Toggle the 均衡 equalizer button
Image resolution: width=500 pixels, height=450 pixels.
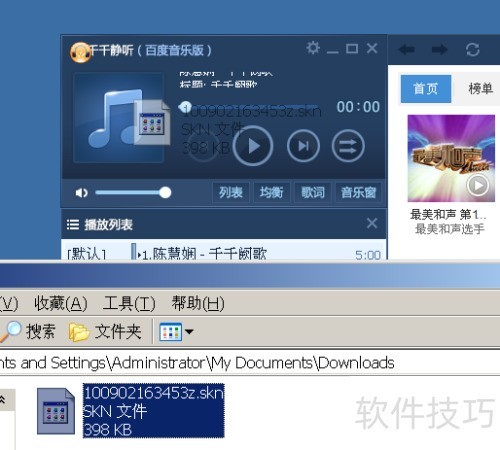coord(272,192)
